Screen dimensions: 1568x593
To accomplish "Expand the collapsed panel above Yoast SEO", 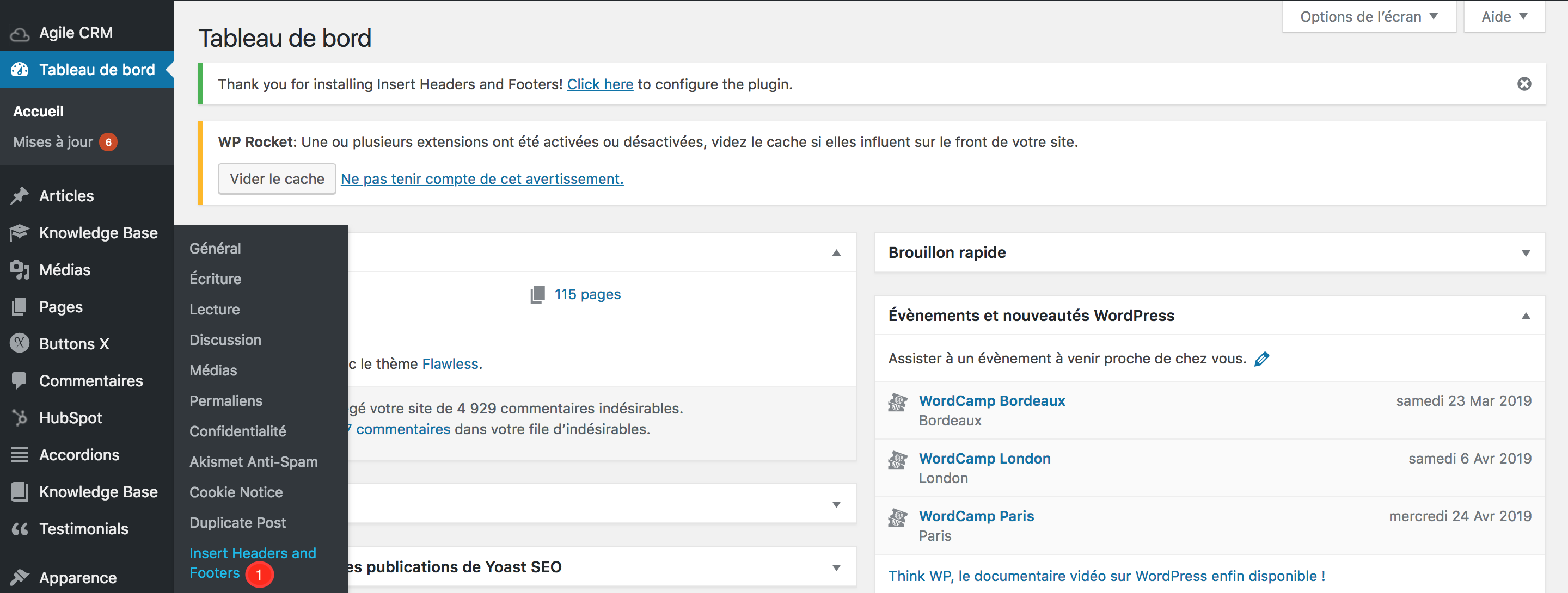I will 836,504.
